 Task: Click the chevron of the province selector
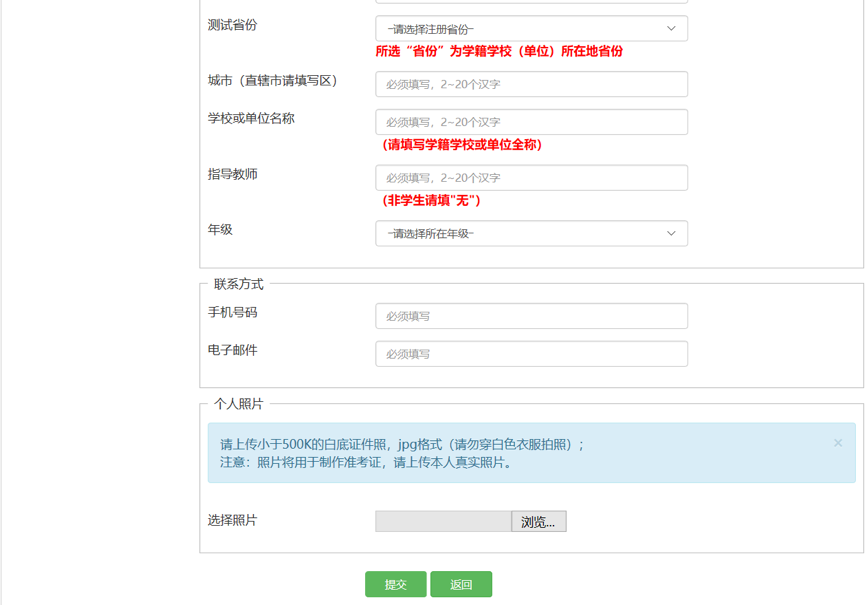(671, 29)
